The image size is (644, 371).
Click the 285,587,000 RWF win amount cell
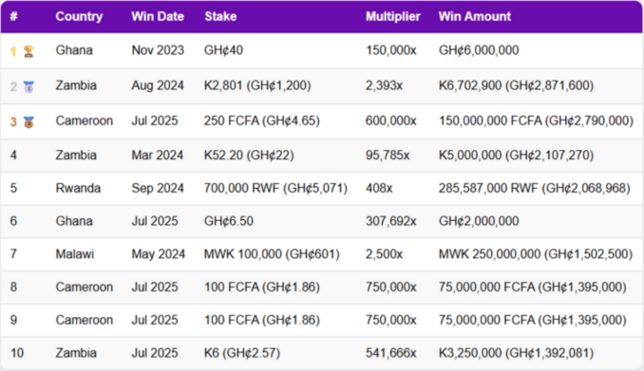534,188
